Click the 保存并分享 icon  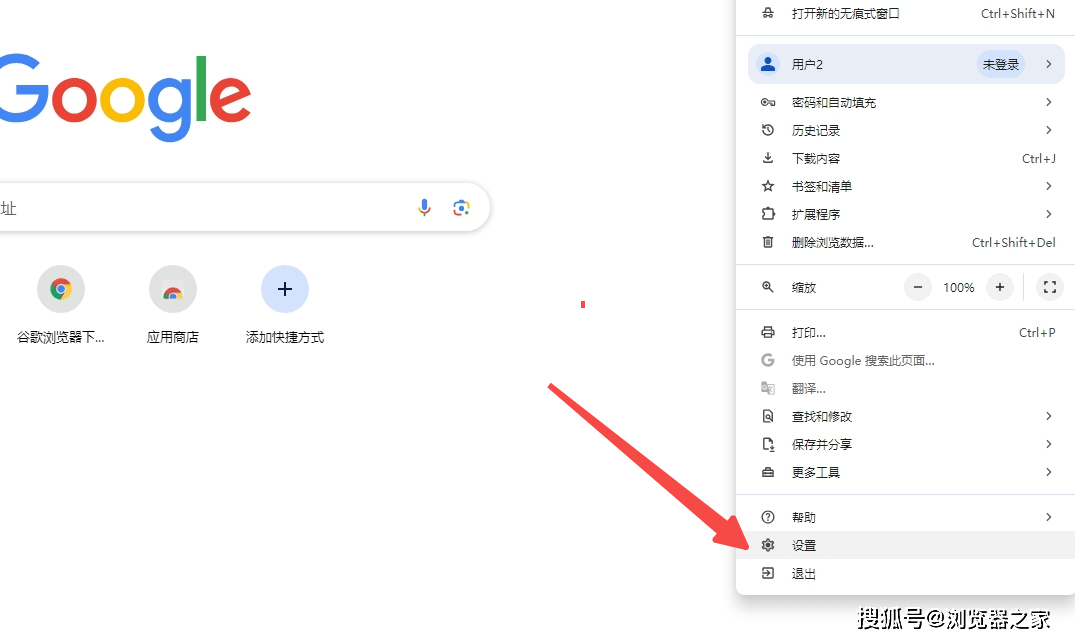pos(768,444)
